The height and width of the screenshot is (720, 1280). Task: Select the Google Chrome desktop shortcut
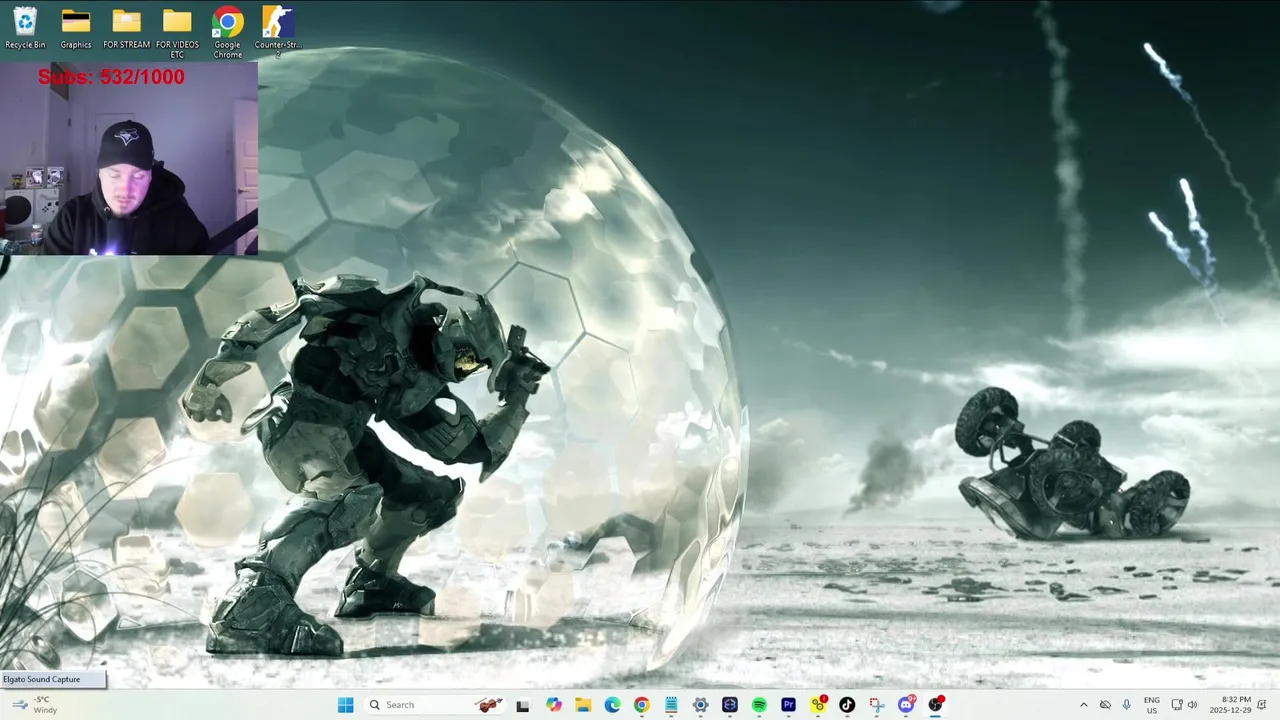[227, 32]
